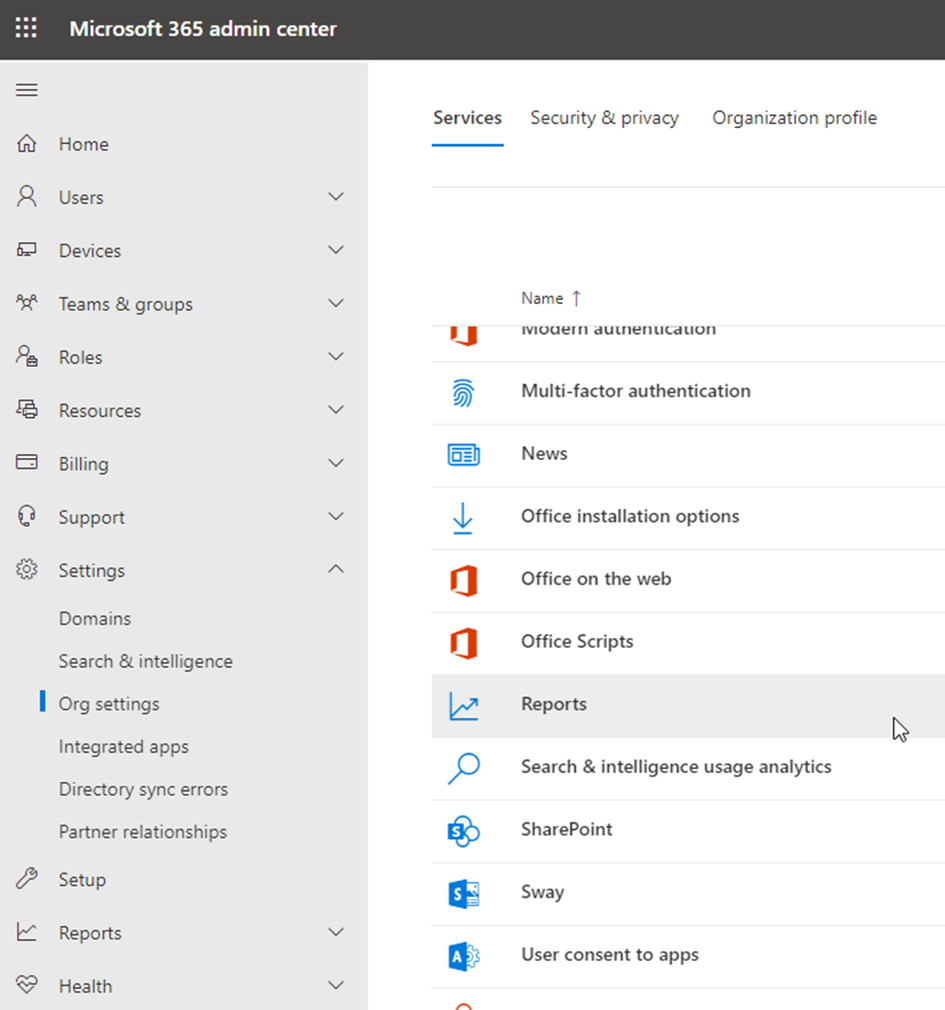The image size is (945, 1010).
Task: Open Domains under Settings
Action: [95, 619]
